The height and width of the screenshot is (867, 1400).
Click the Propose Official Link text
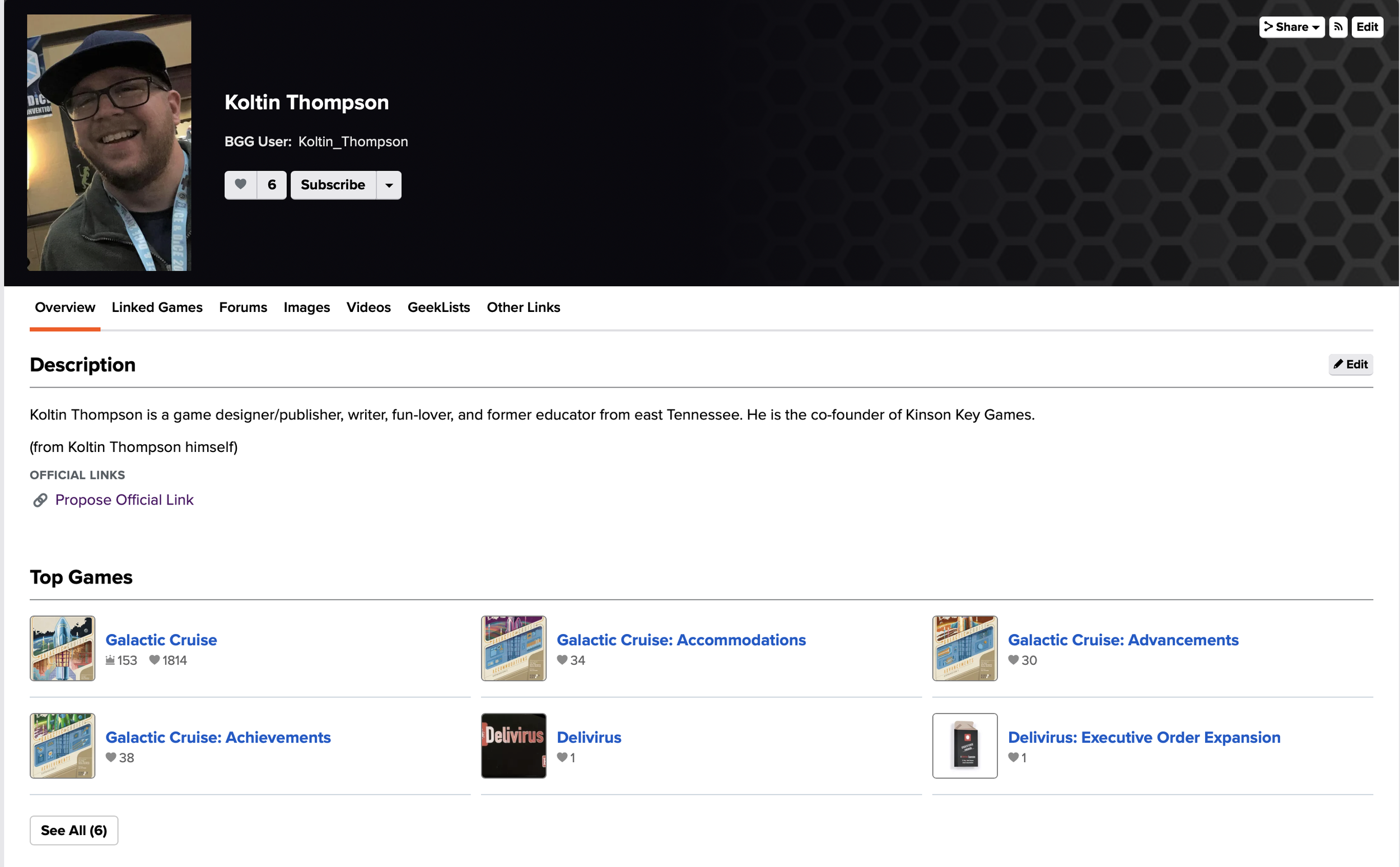(x=124, y=500)
